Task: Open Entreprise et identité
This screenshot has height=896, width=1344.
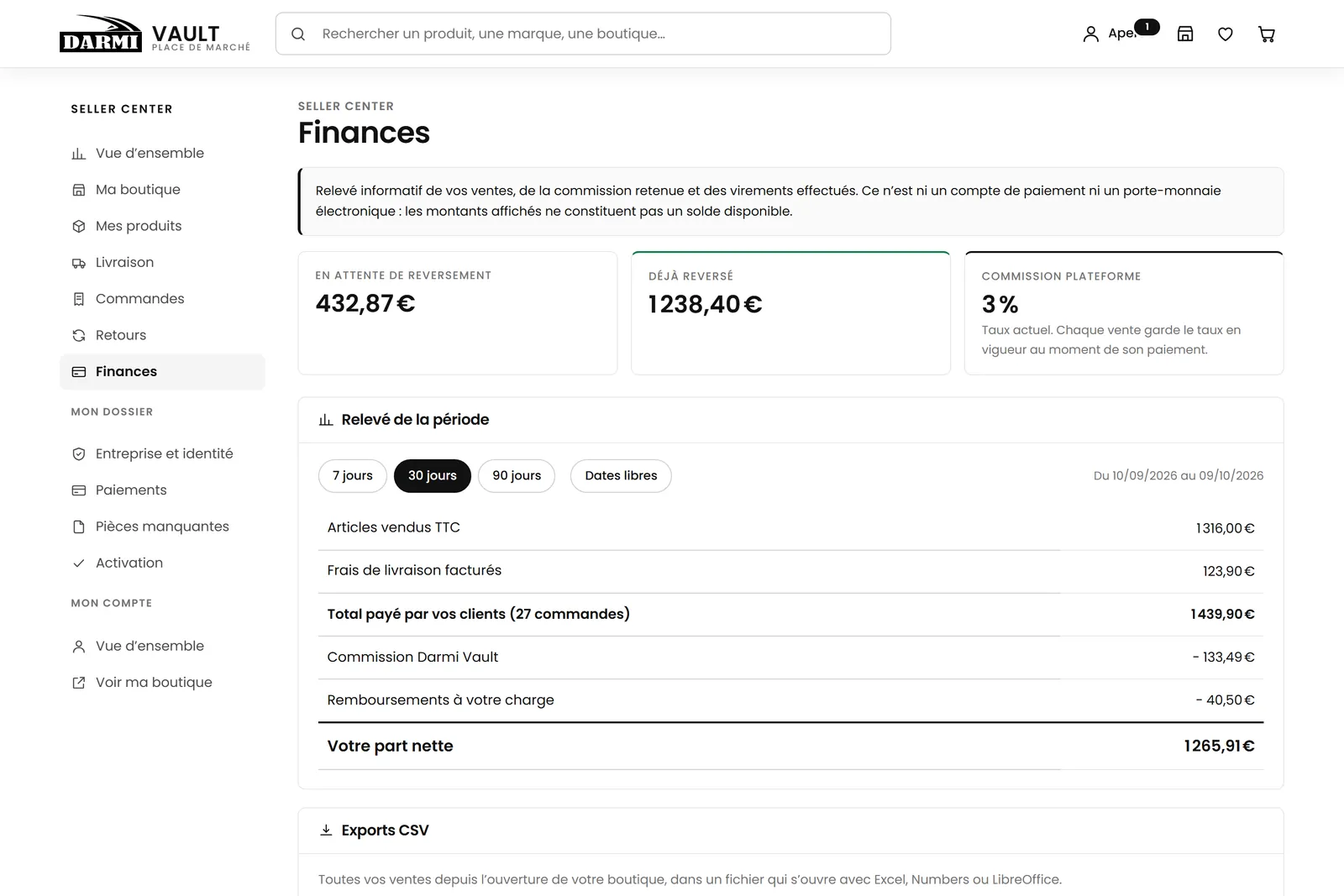Action: [x=162, y=453]
